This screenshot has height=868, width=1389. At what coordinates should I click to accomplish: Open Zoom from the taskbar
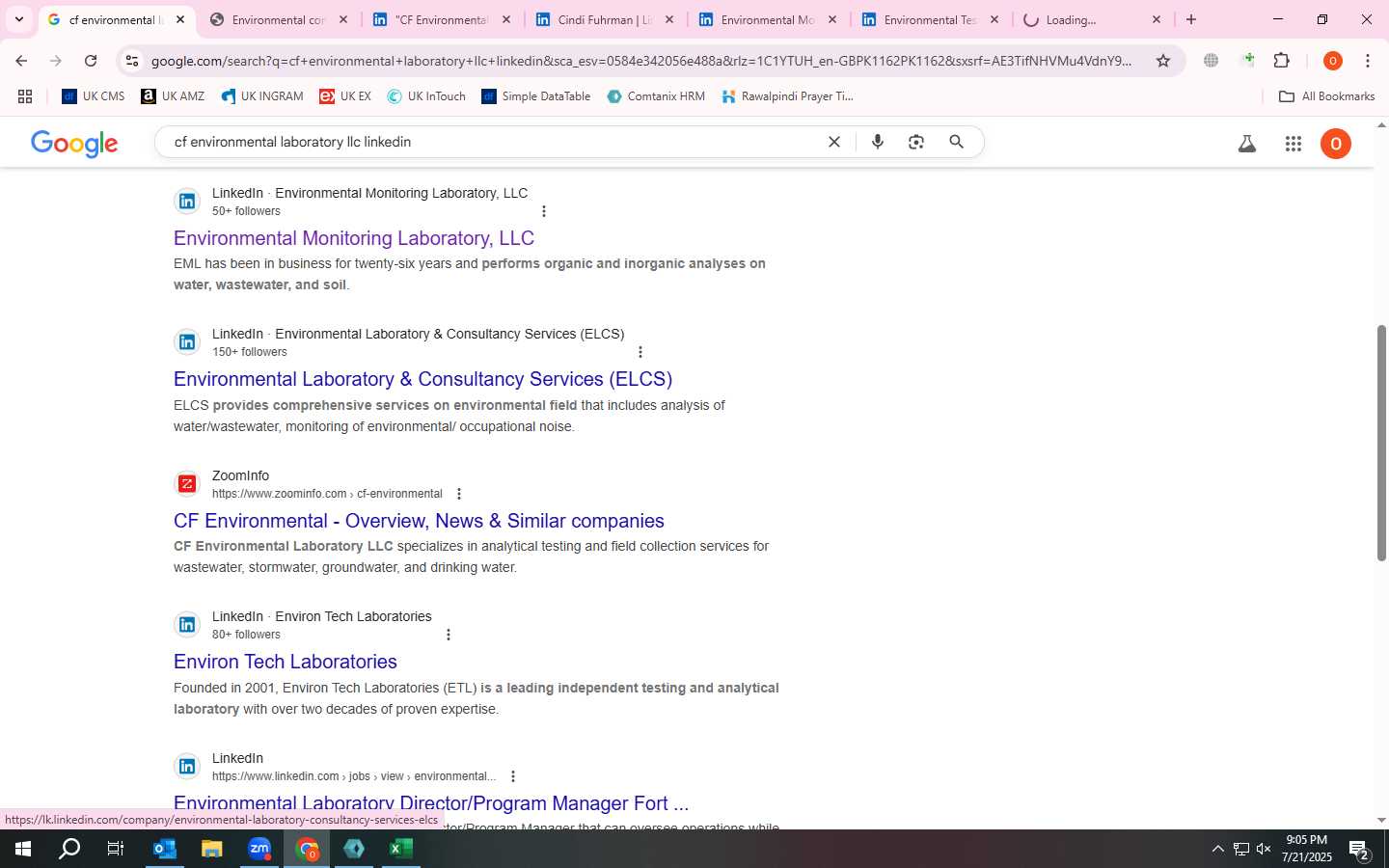click(x=259, y=850)
